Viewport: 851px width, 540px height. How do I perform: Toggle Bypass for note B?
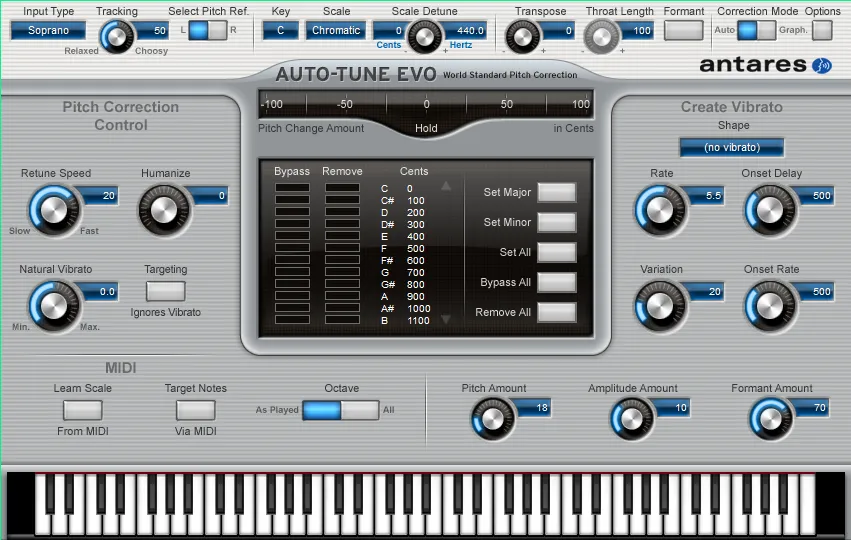[x=292, y=320]
